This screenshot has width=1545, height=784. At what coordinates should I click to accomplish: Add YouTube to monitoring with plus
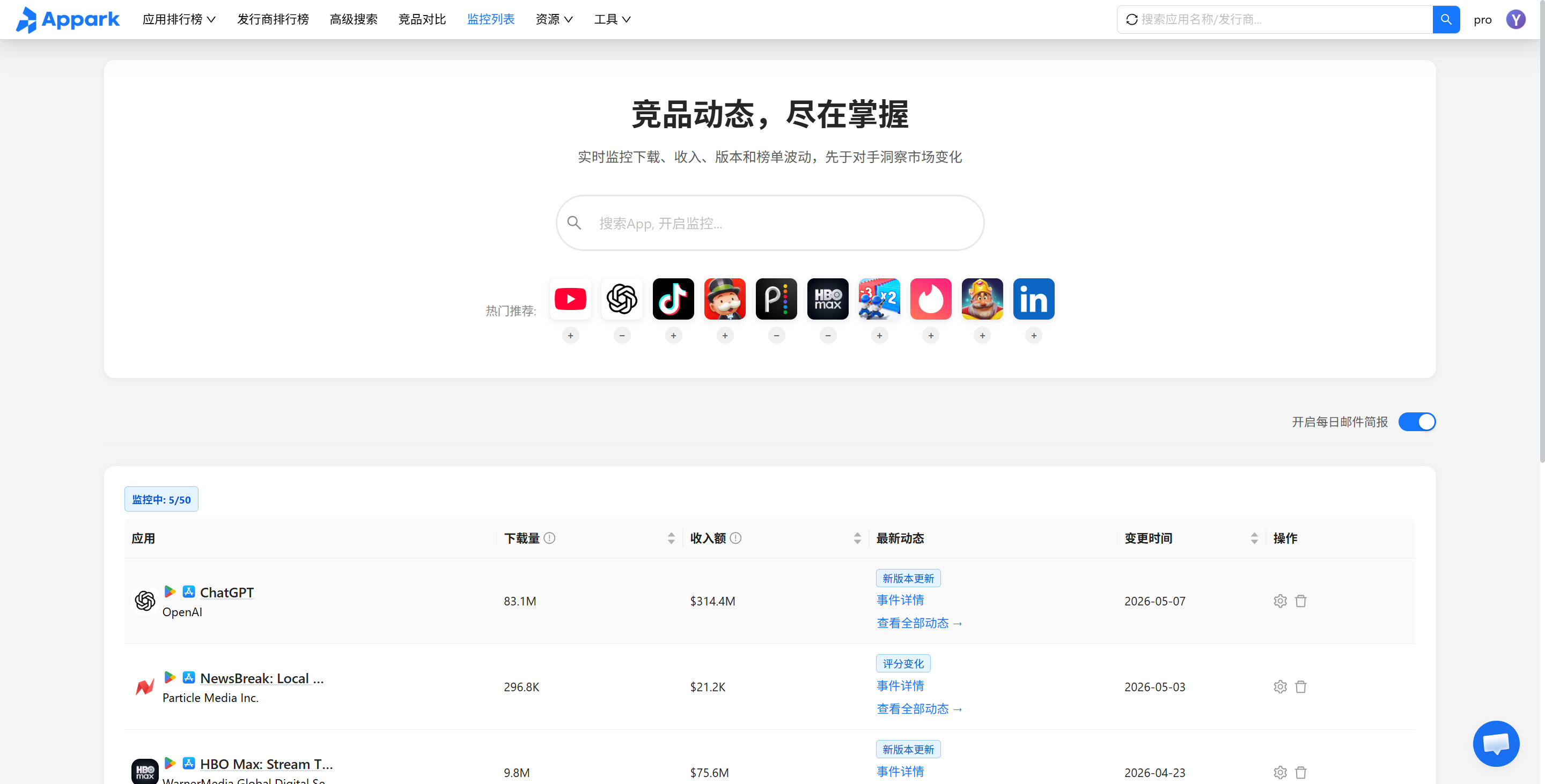[x=570, y=336]
